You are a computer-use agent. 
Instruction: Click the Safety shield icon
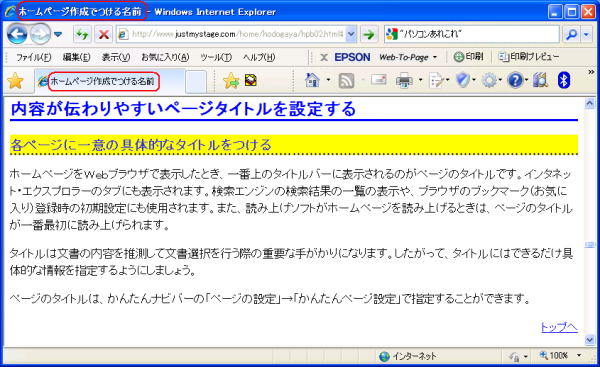click(x=462, y=80)
